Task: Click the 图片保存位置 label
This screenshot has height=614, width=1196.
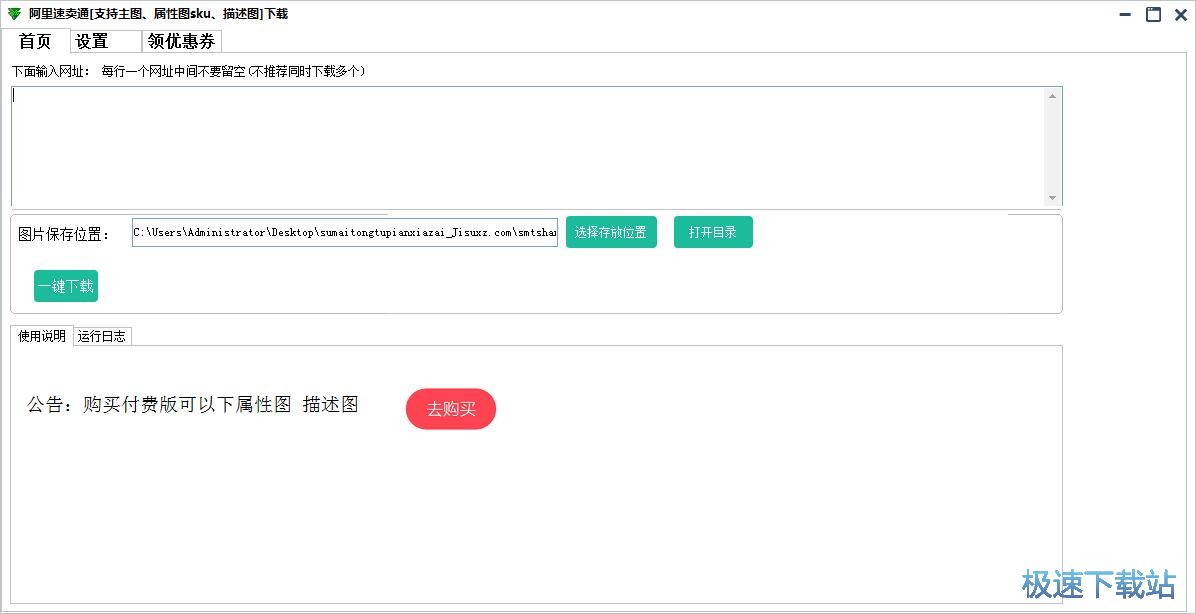Action: (64, 234)
